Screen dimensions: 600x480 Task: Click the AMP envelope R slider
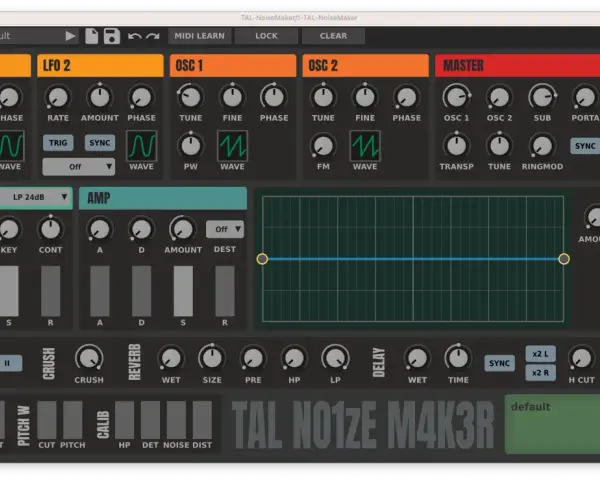[225, 291]
